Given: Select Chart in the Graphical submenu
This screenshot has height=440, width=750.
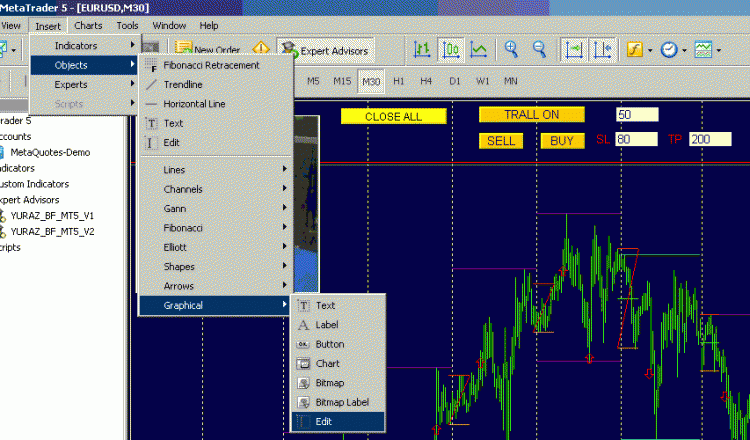Looking at the screenshot, I should pos(338,363).
